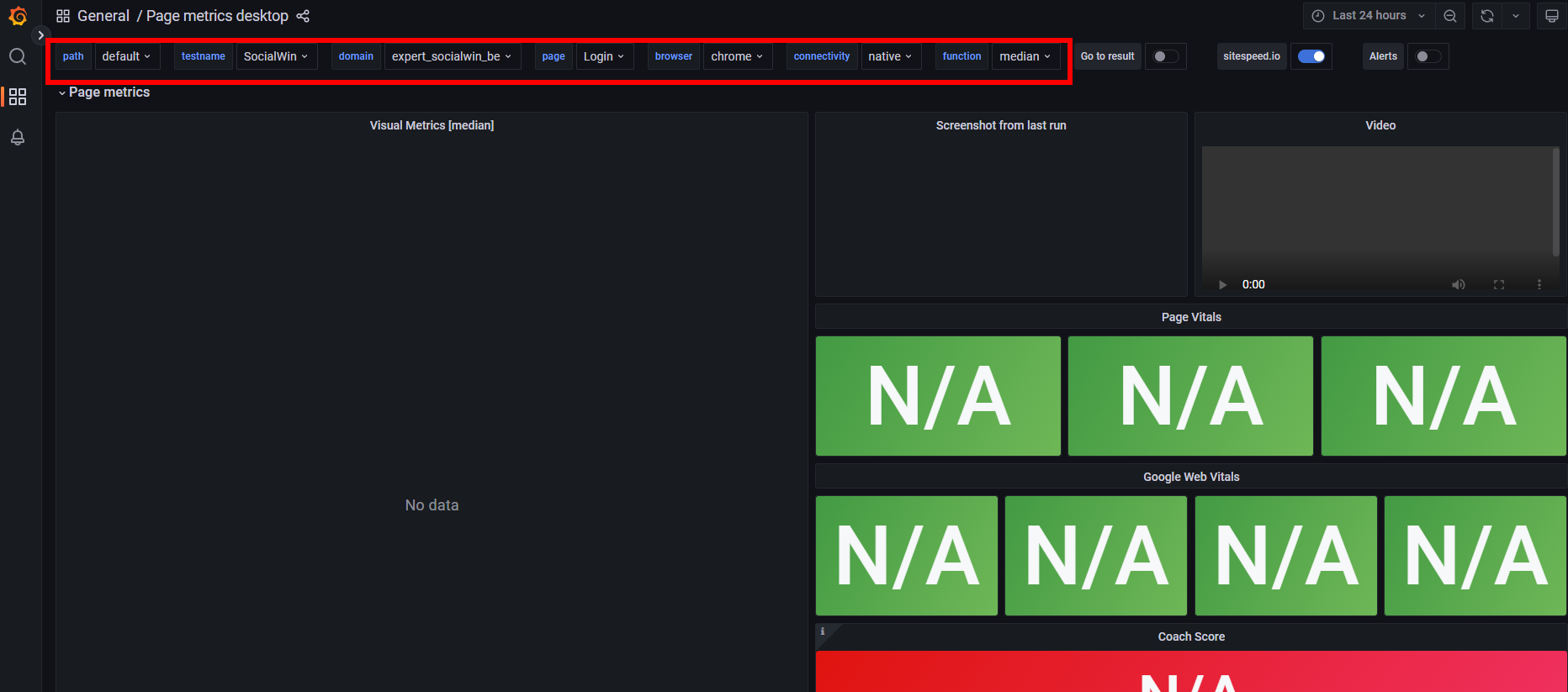Click the path variable label

point(73,56)
